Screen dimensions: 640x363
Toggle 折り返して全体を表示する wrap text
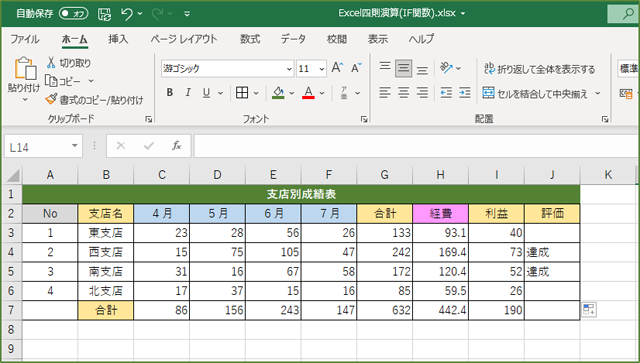(539, 69)
